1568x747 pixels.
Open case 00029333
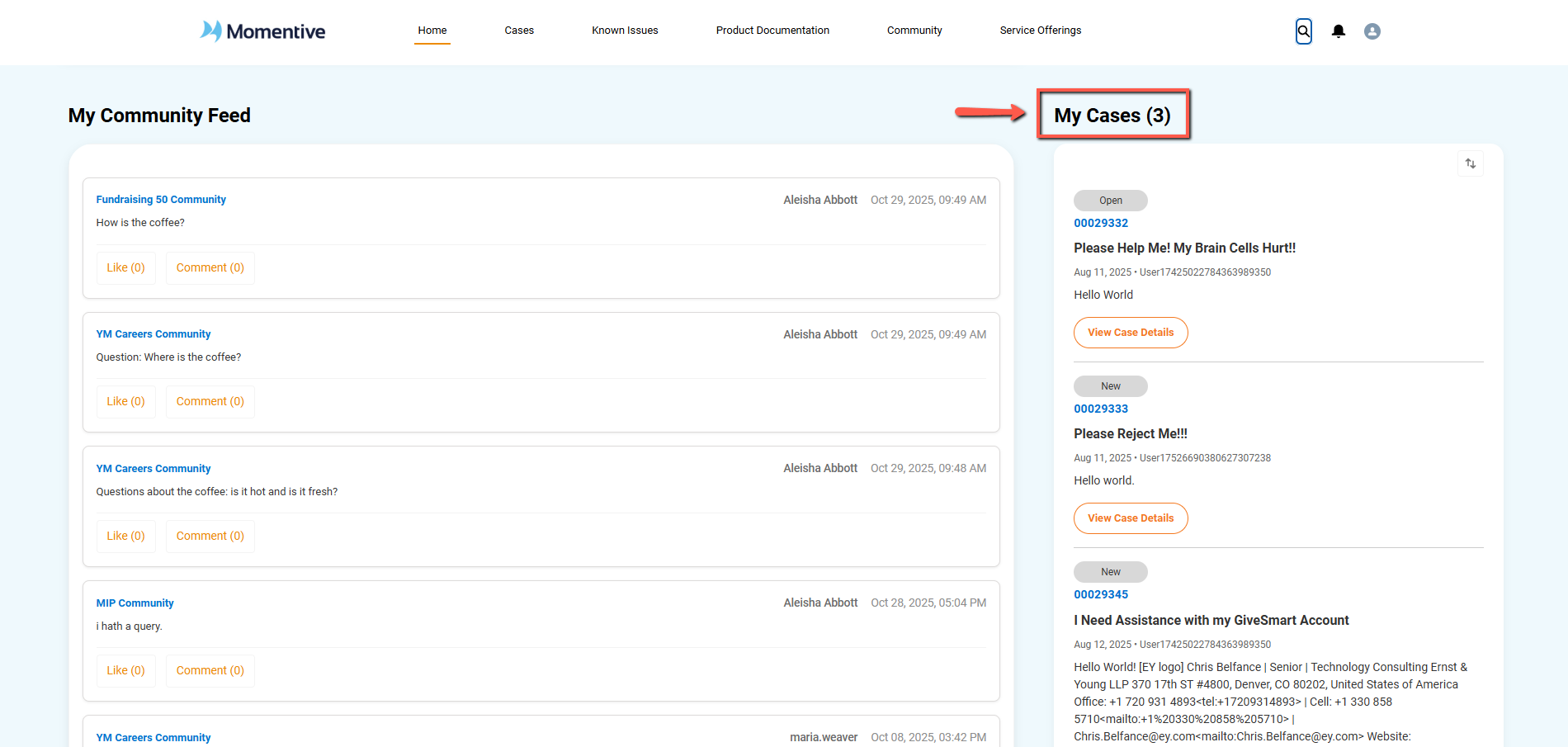[x=1101, y=409]
